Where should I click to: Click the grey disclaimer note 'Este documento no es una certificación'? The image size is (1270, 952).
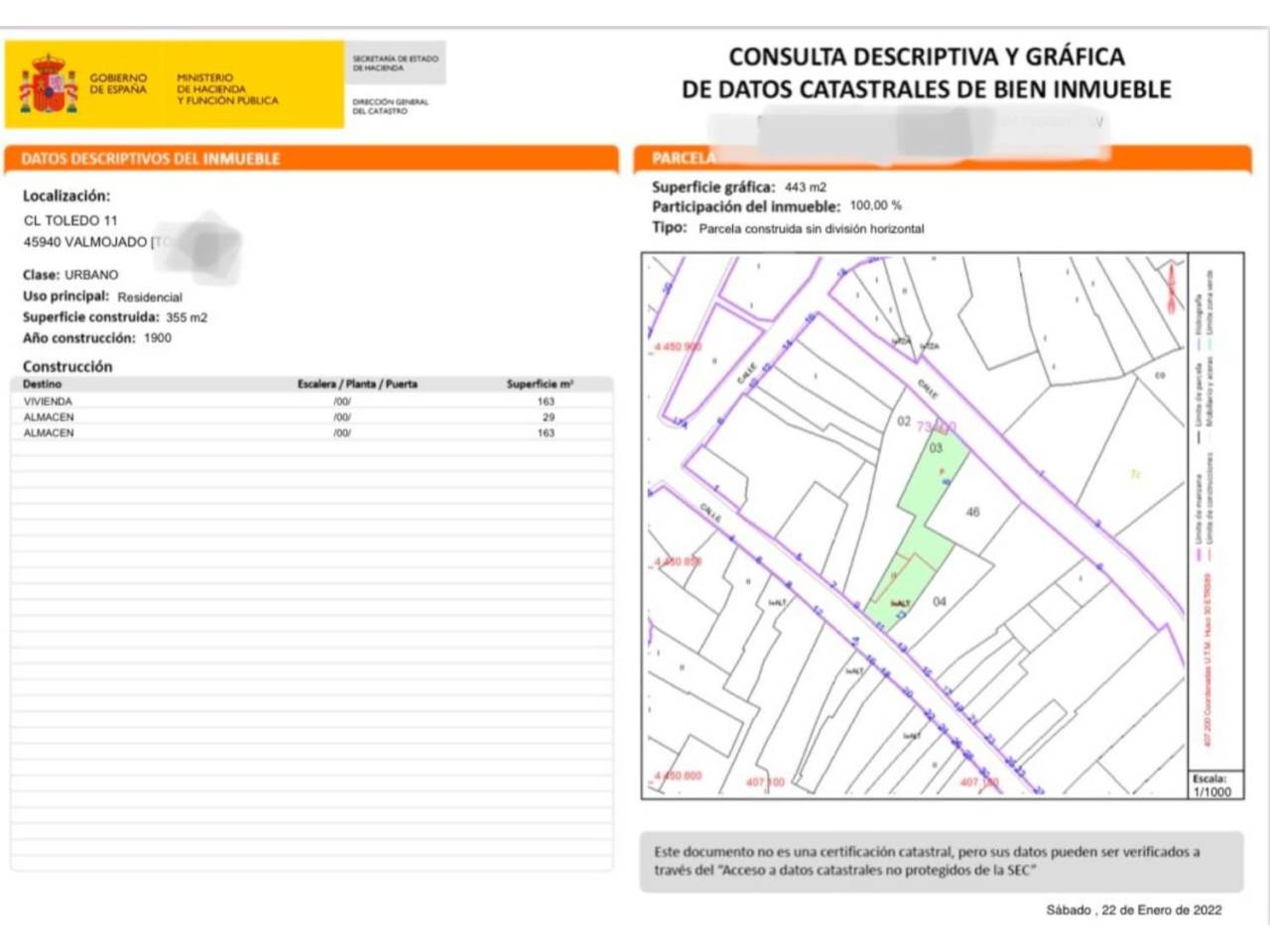(942, 861)
